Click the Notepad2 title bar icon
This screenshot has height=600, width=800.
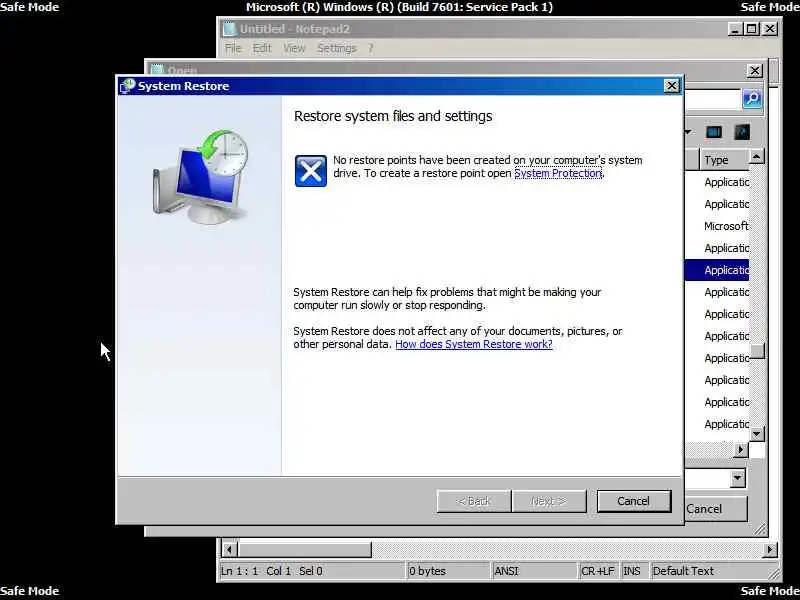(230, 29)
